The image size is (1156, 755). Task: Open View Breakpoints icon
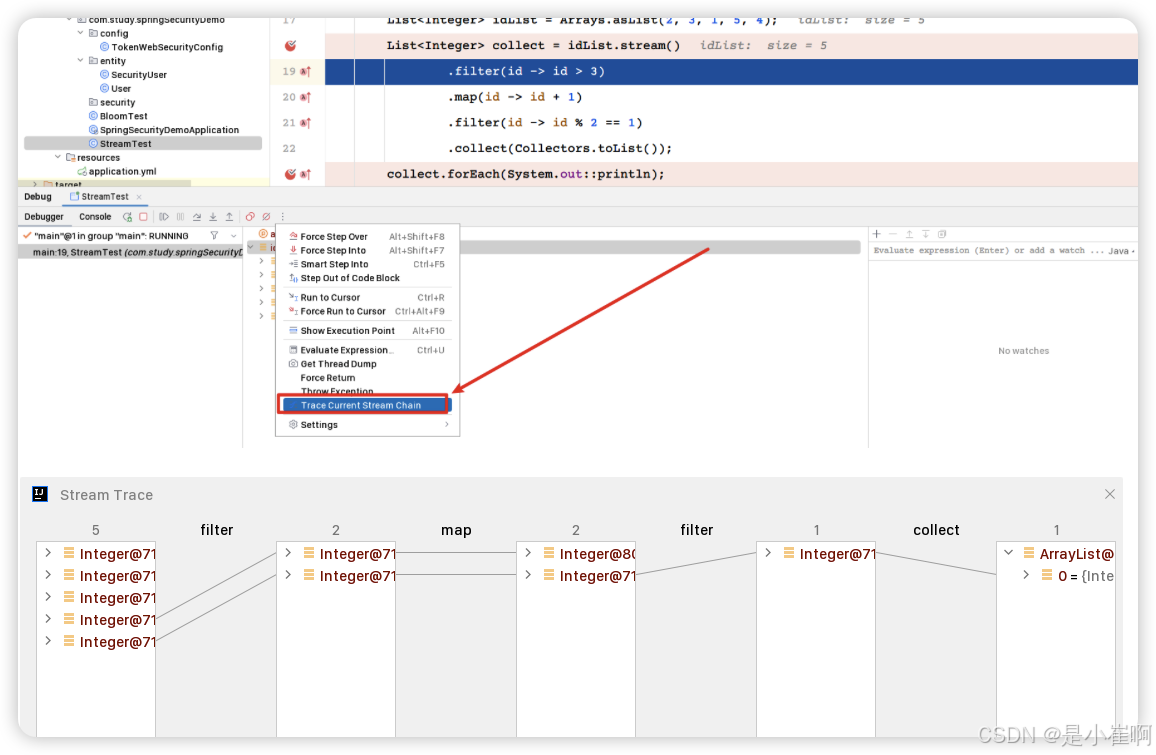[x=250, y=217]
